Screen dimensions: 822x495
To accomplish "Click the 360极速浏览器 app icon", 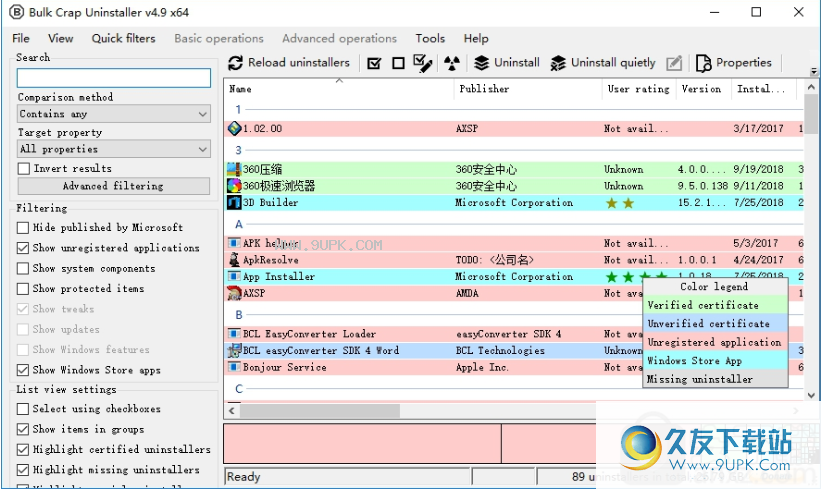I will click(x=234, y=186).
